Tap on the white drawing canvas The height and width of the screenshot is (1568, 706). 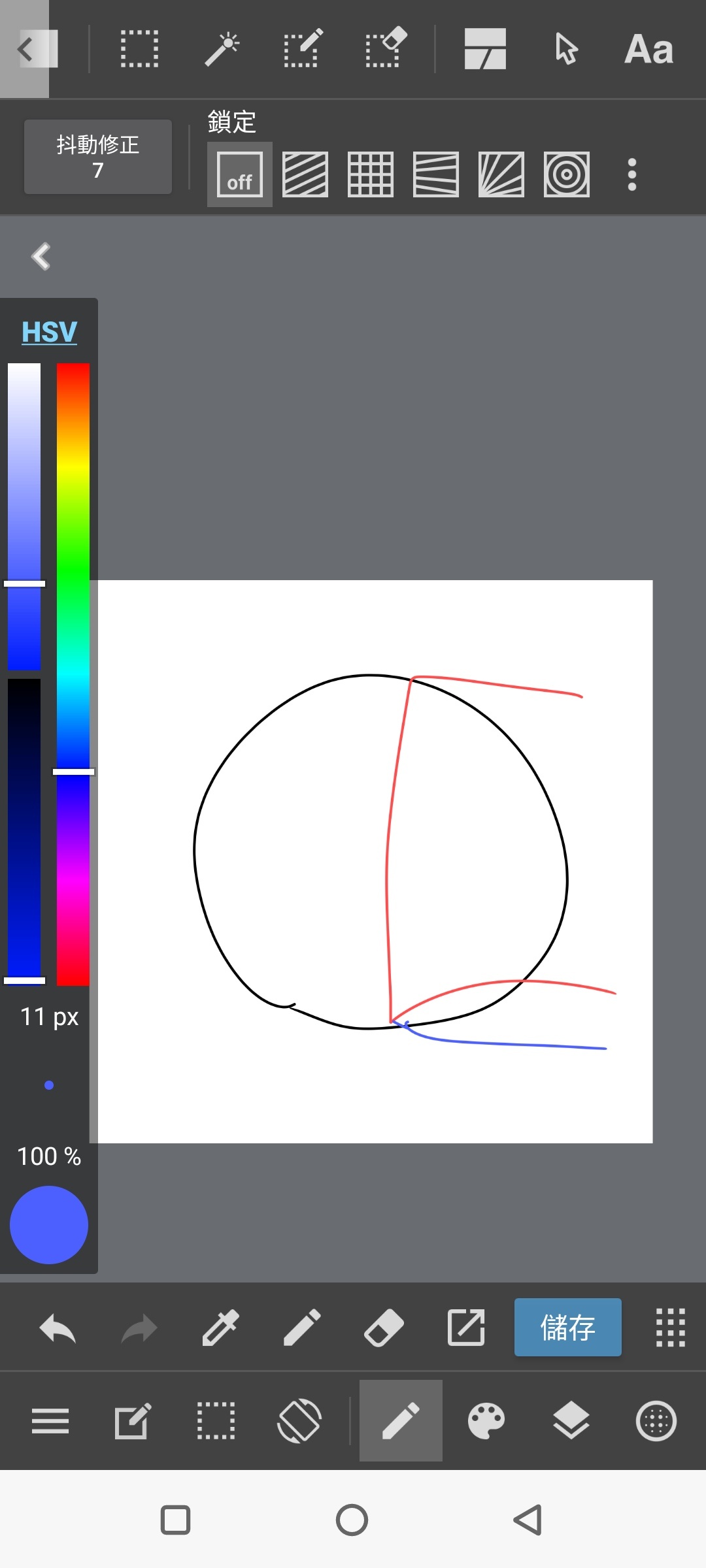375,861
